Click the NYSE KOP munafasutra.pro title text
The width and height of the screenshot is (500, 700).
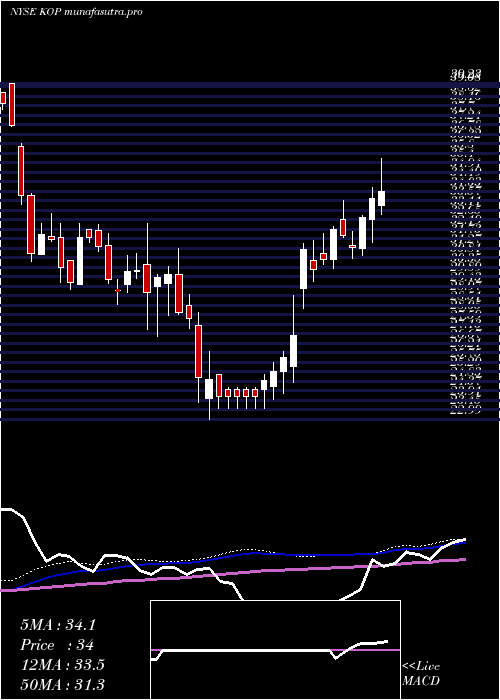[x=76, y=12]
